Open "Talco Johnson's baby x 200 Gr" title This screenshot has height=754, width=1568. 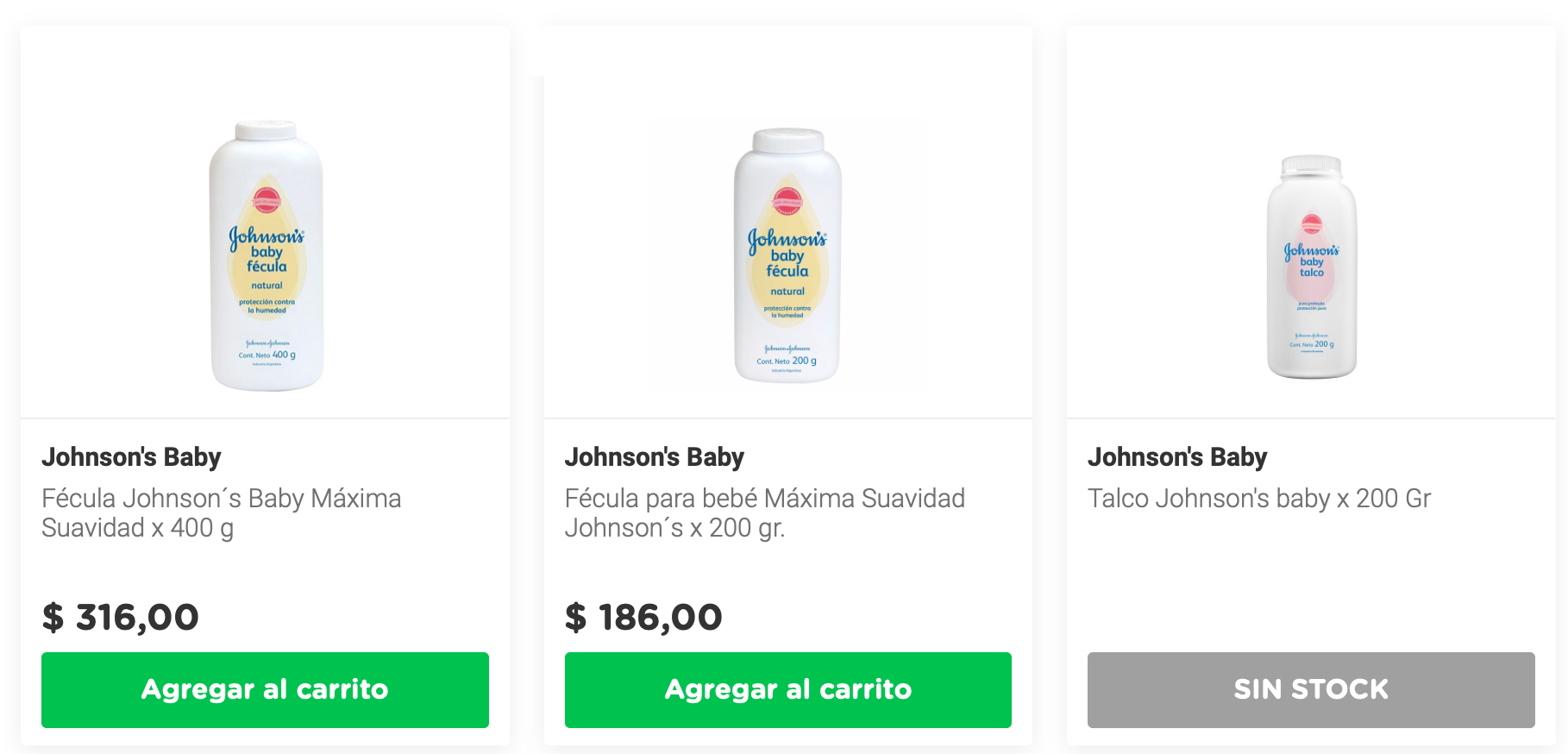1258,499
